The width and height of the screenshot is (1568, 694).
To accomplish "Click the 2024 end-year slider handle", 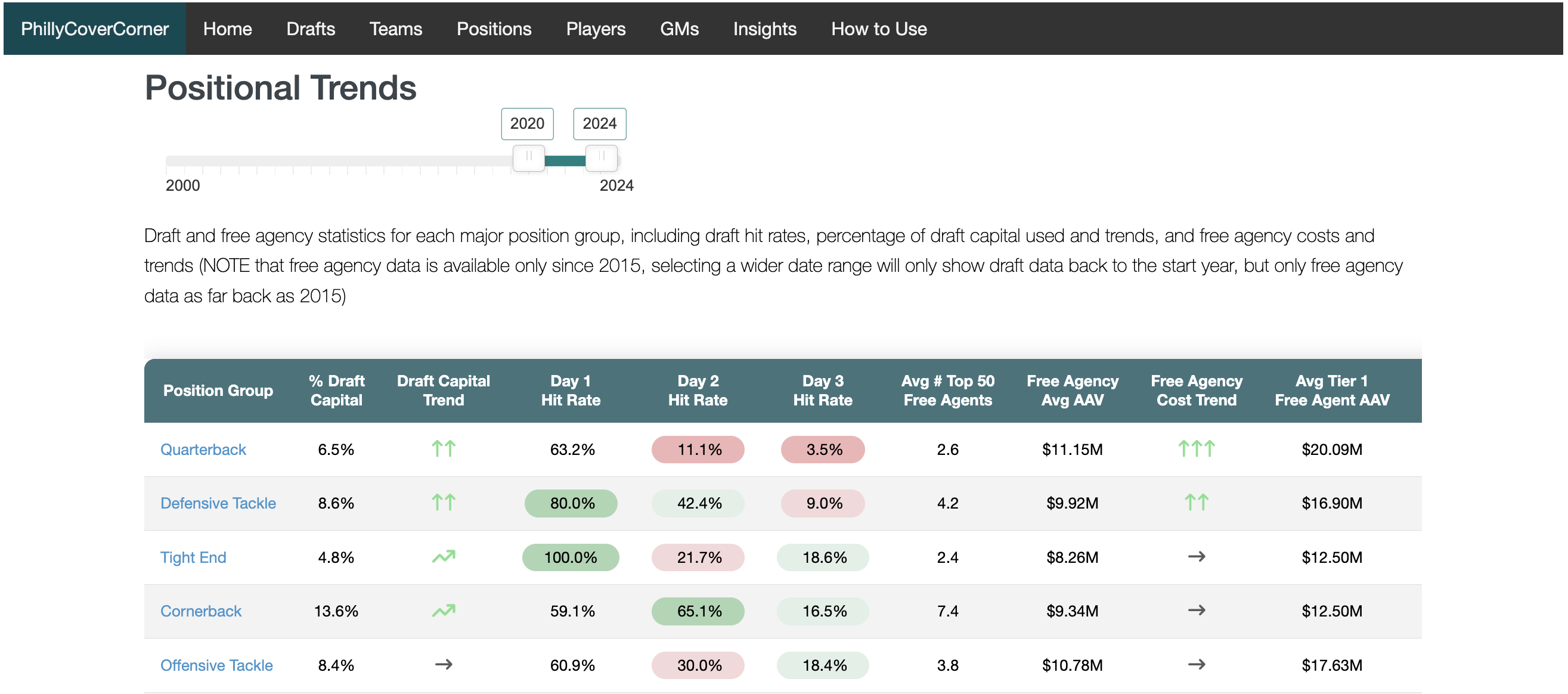I will (601, 157).
